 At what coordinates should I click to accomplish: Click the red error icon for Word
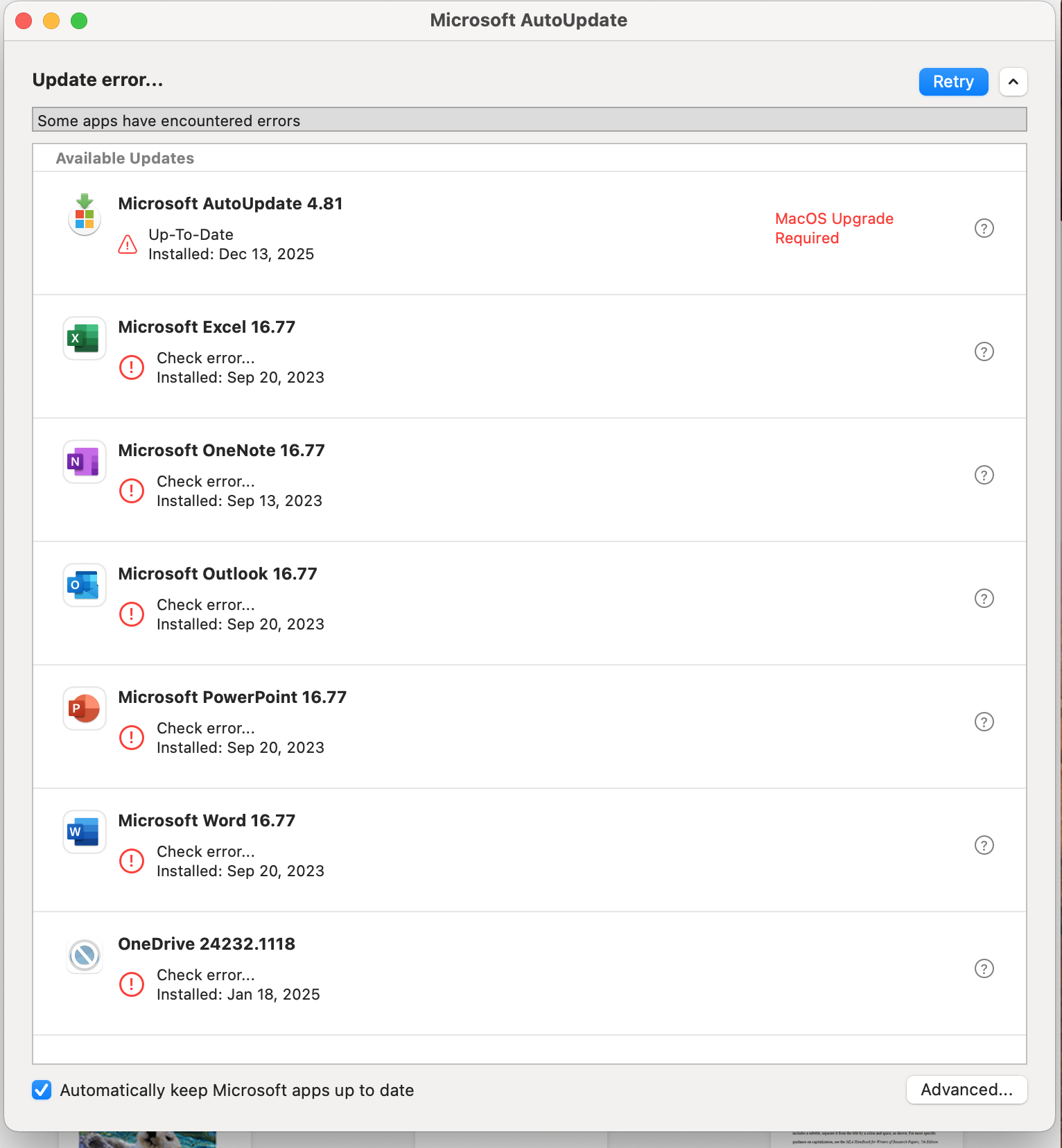point(132,861)
